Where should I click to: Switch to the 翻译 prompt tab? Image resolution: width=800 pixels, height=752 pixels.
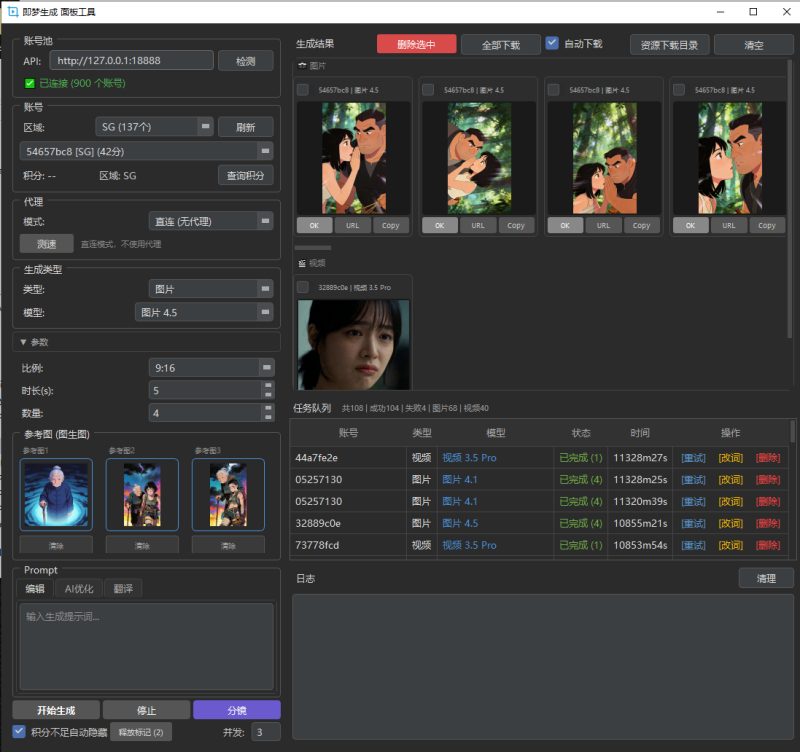[124, 589]
